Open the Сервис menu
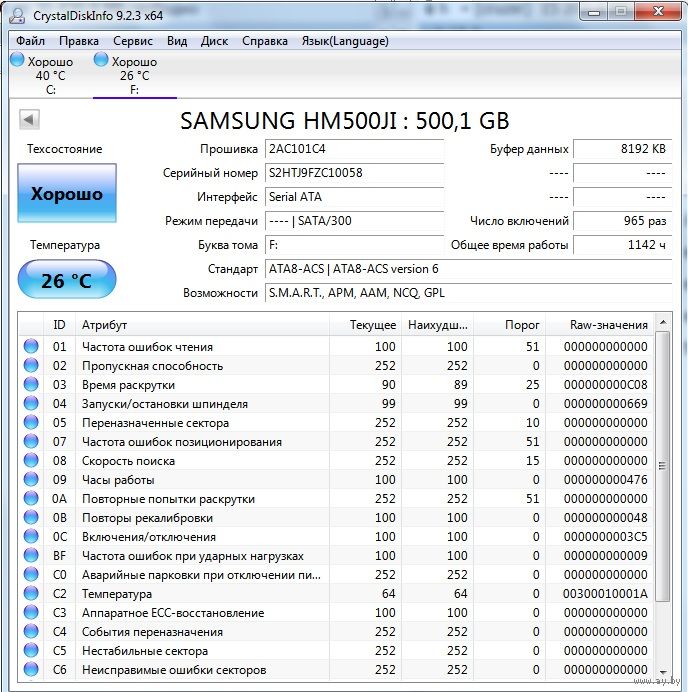 (133, 41)
